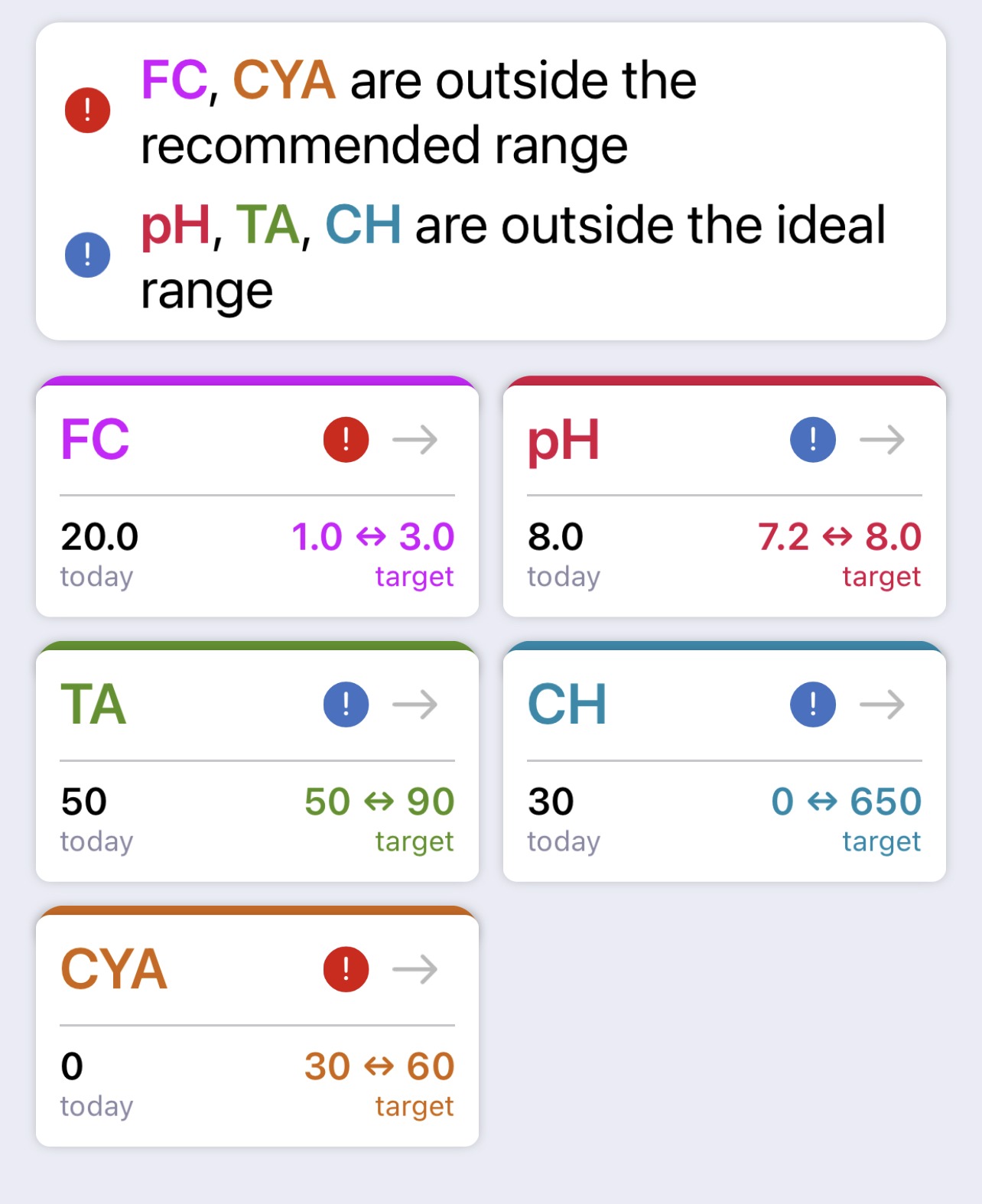Image resolution: width=982 pixels, height=1204 pixels.
Task: Tap the pH reading of 8.0 today
Action: pos(556,537)
